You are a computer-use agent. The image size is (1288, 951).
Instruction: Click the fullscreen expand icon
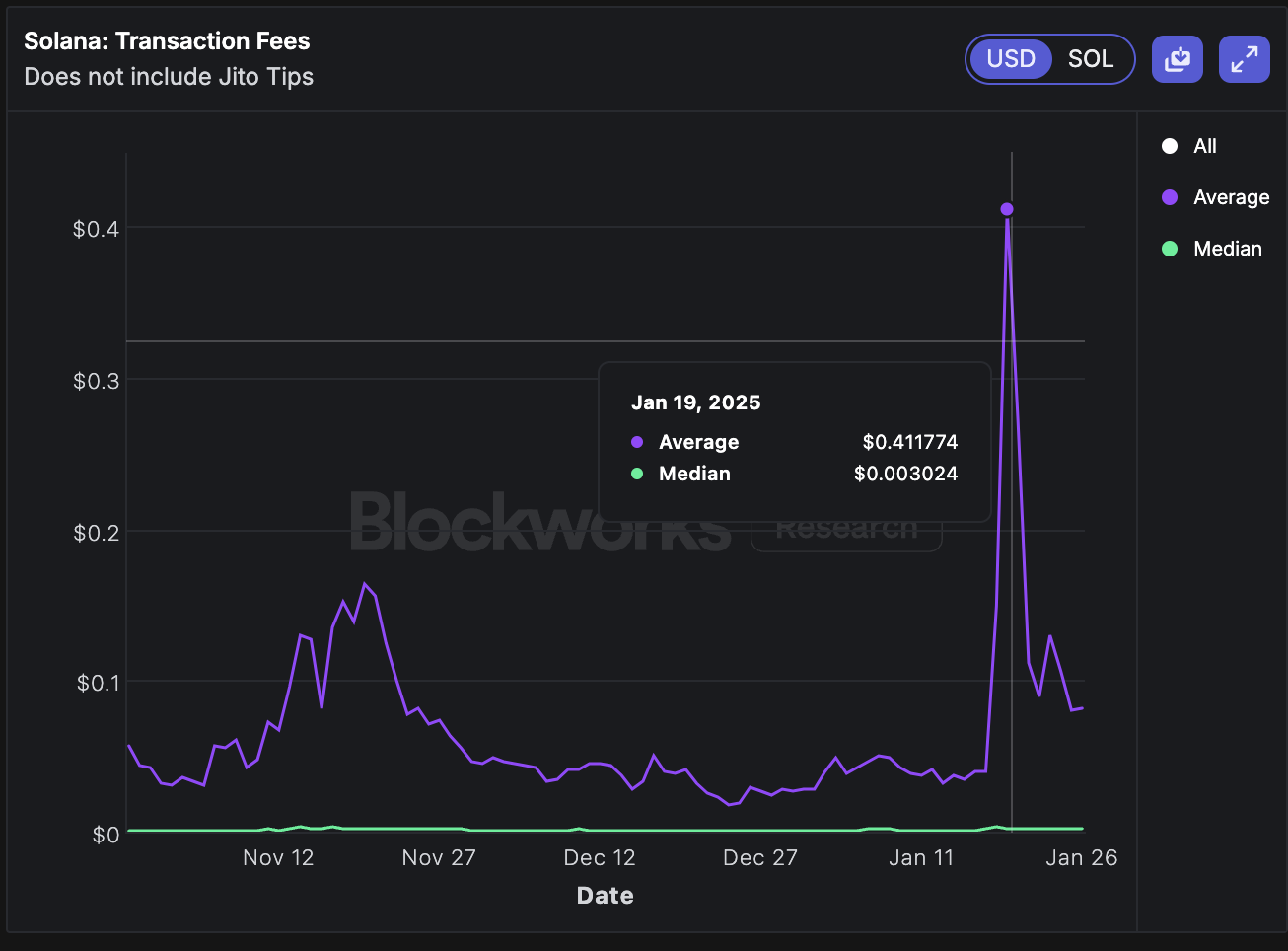[1244, 59]
